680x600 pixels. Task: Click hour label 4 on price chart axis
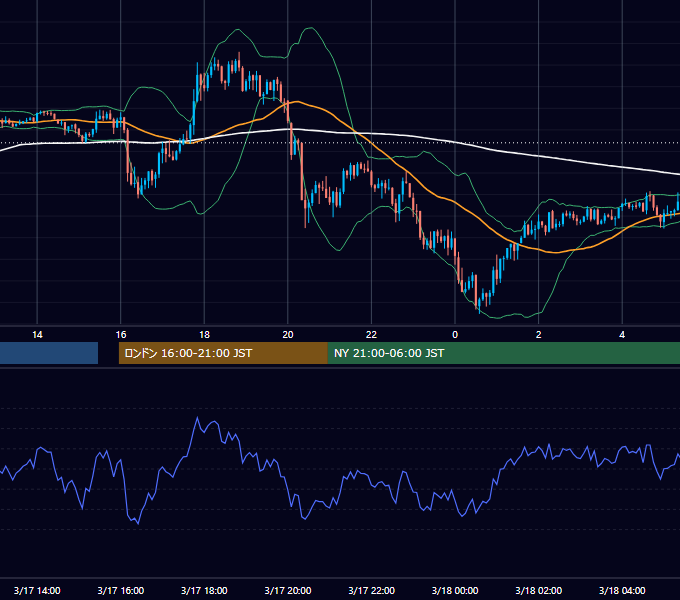tap(622, 335)
